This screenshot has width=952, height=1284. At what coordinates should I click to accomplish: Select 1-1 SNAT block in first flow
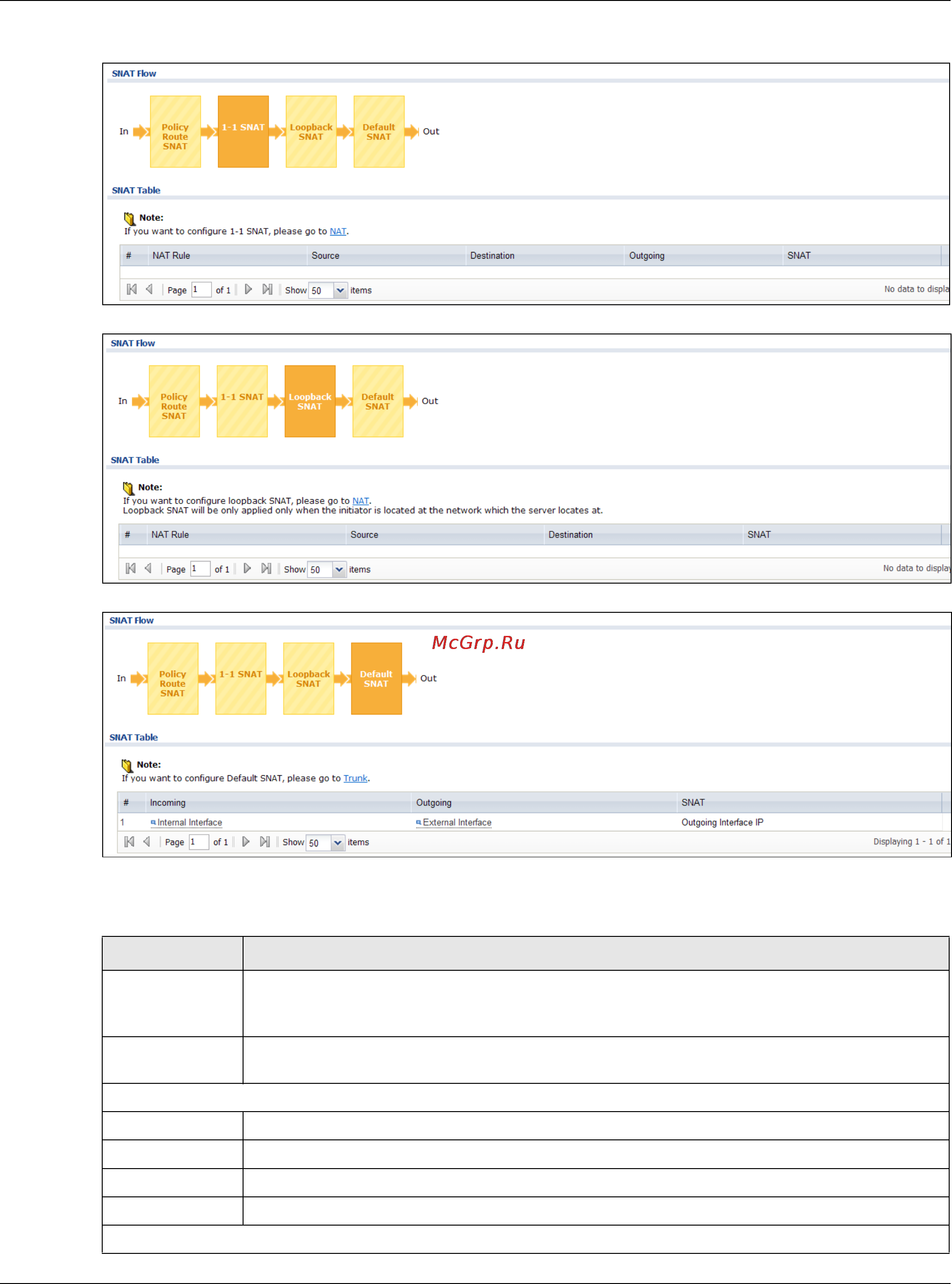pos(243,131)
